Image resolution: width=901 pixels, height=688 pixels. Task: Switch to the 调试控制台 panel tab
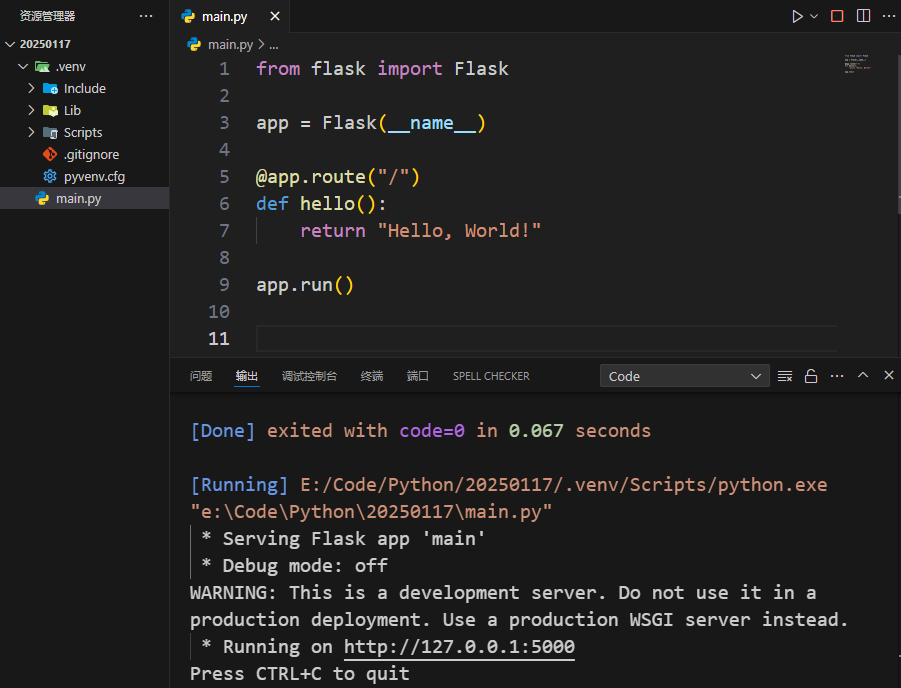[x=309, y=376]
